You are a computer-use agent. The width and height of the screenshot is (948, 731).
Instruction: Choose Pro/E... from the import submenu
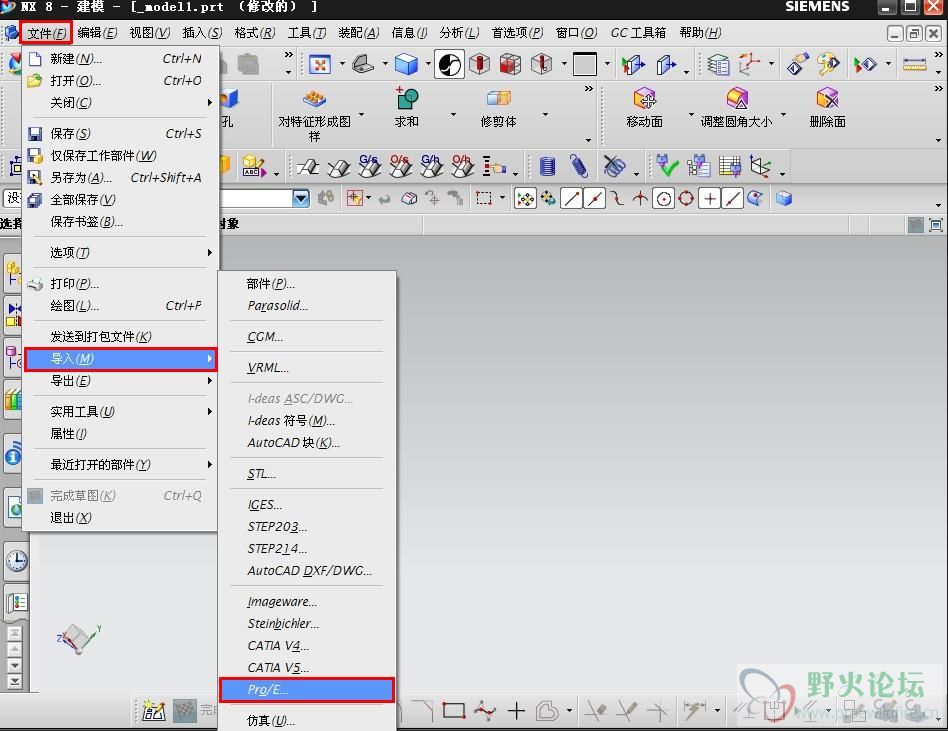[x=307, y=690]
